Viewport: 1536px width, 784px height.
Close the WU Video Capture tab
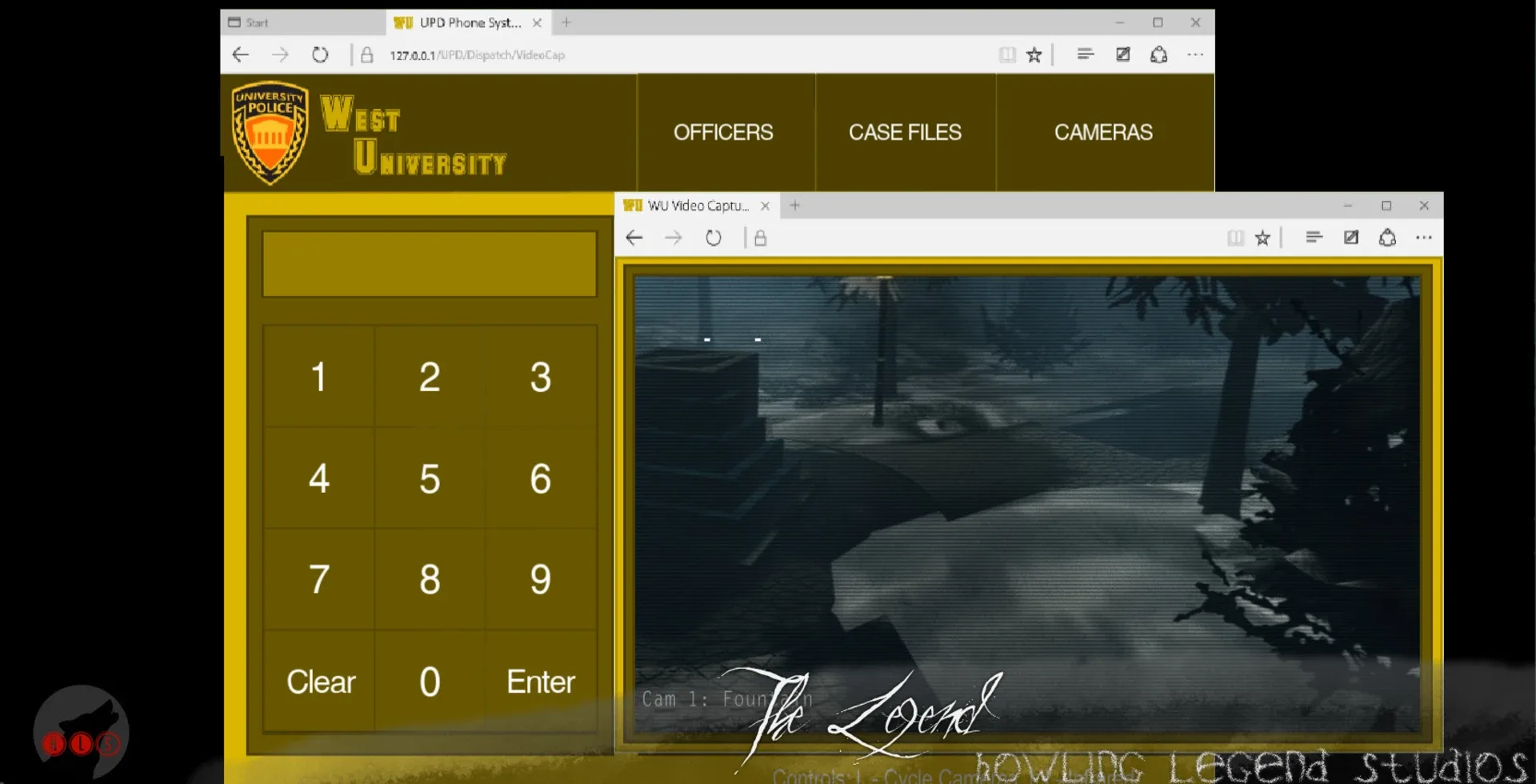tap(766, 206)
